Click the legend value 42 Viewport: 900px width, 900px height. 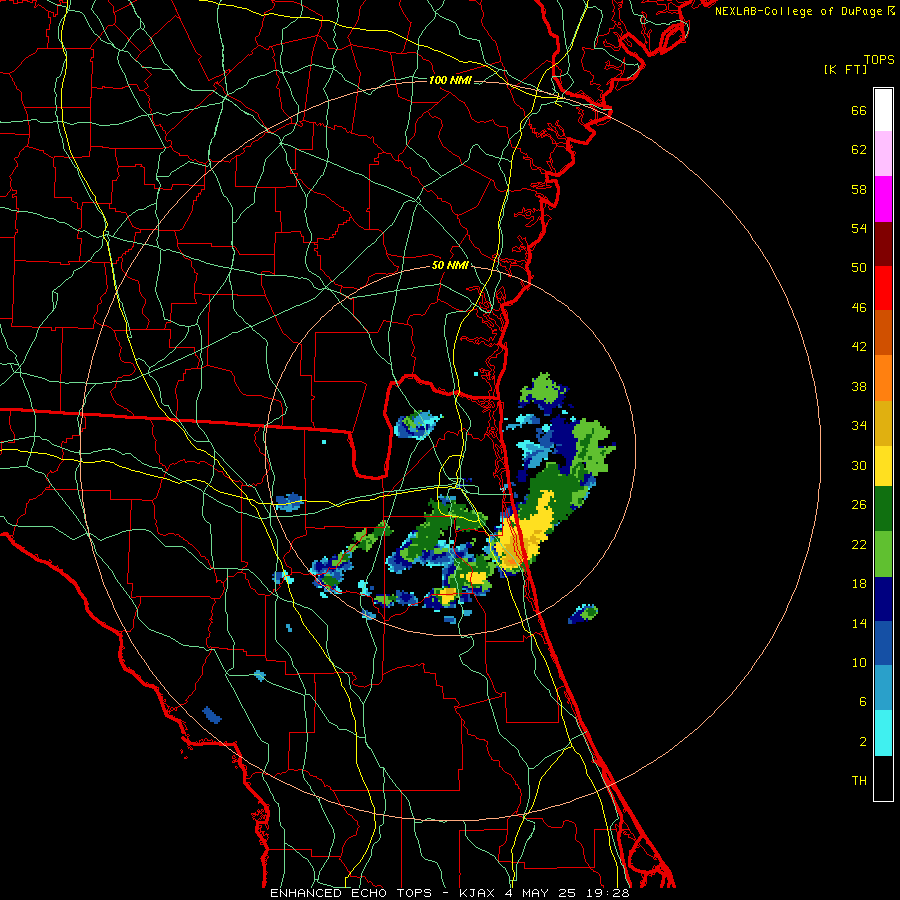[859, 347]
